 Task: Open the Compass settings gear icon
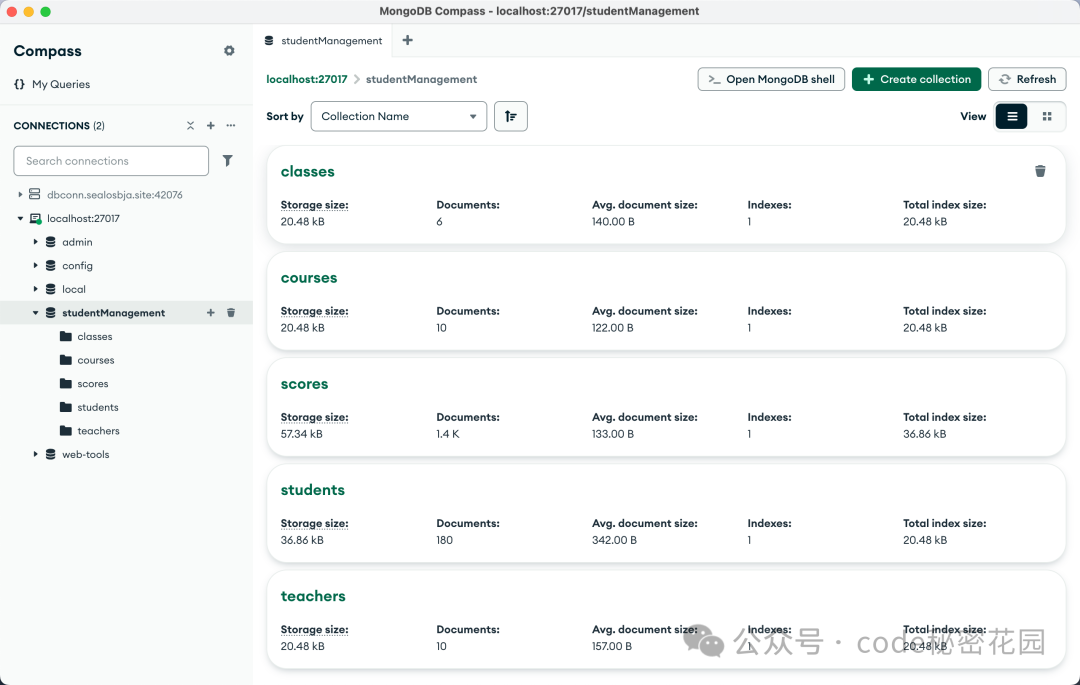[228, 50]
